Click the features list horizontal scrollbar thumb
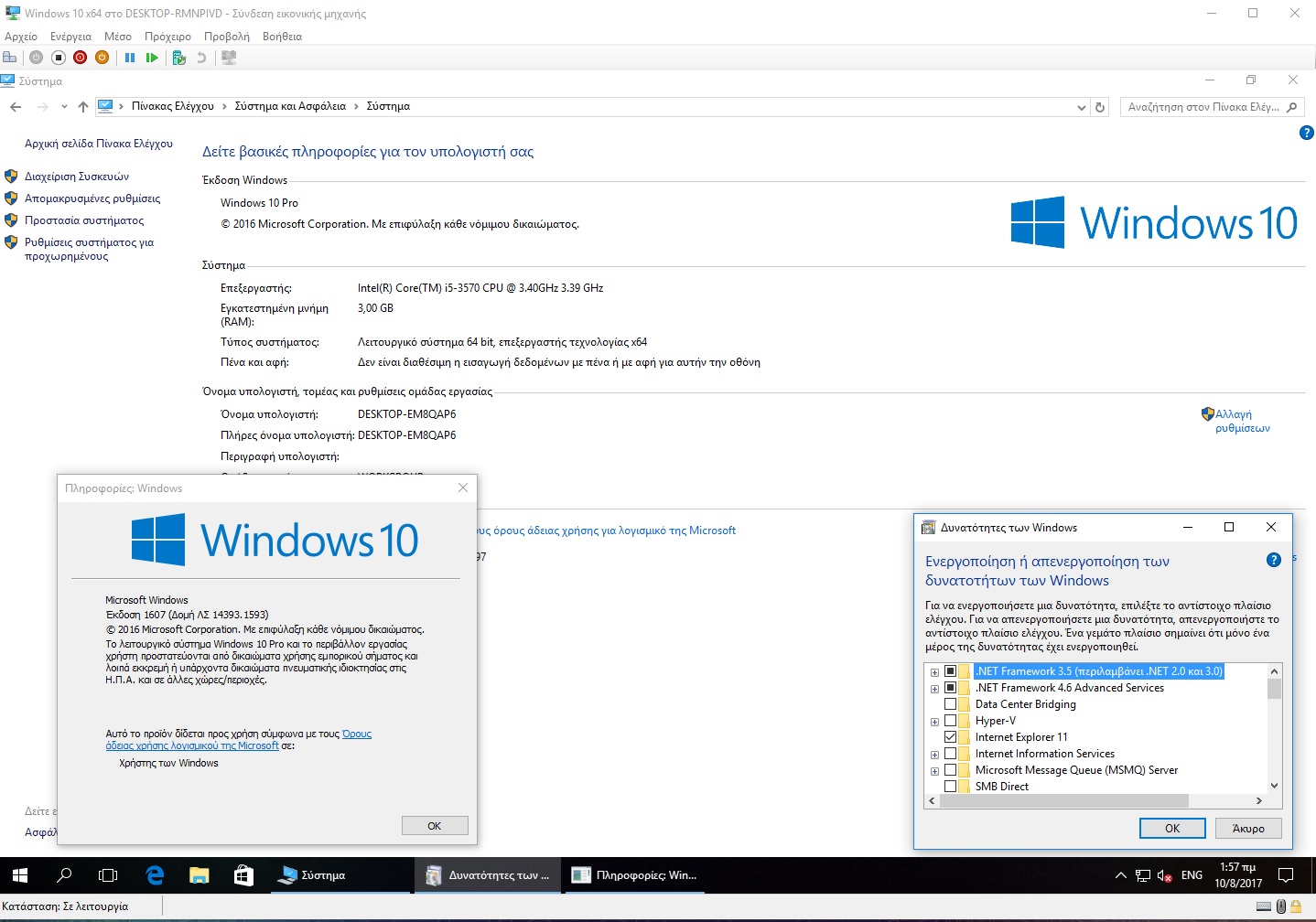This screenshot has height=922, width=1316. pyautogui.click(x=1063, y=801)
